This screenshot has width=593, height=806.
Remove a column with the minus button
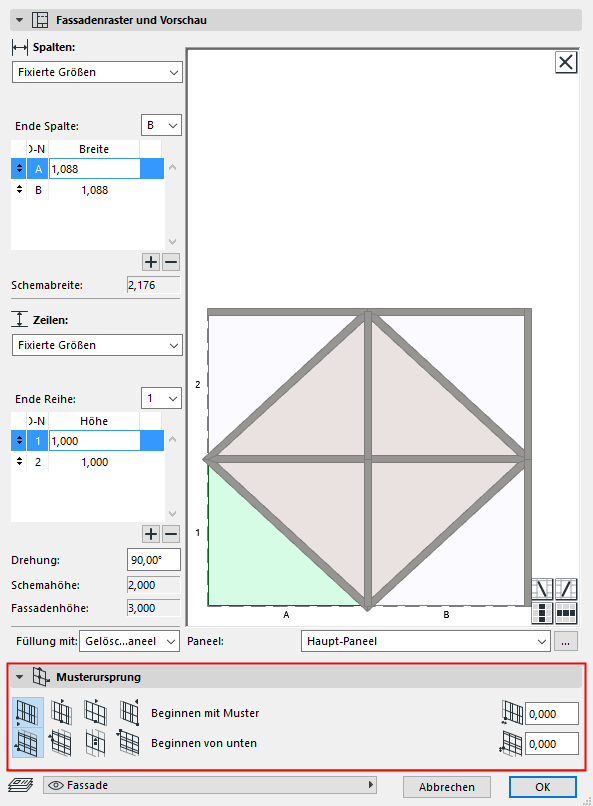171,262
